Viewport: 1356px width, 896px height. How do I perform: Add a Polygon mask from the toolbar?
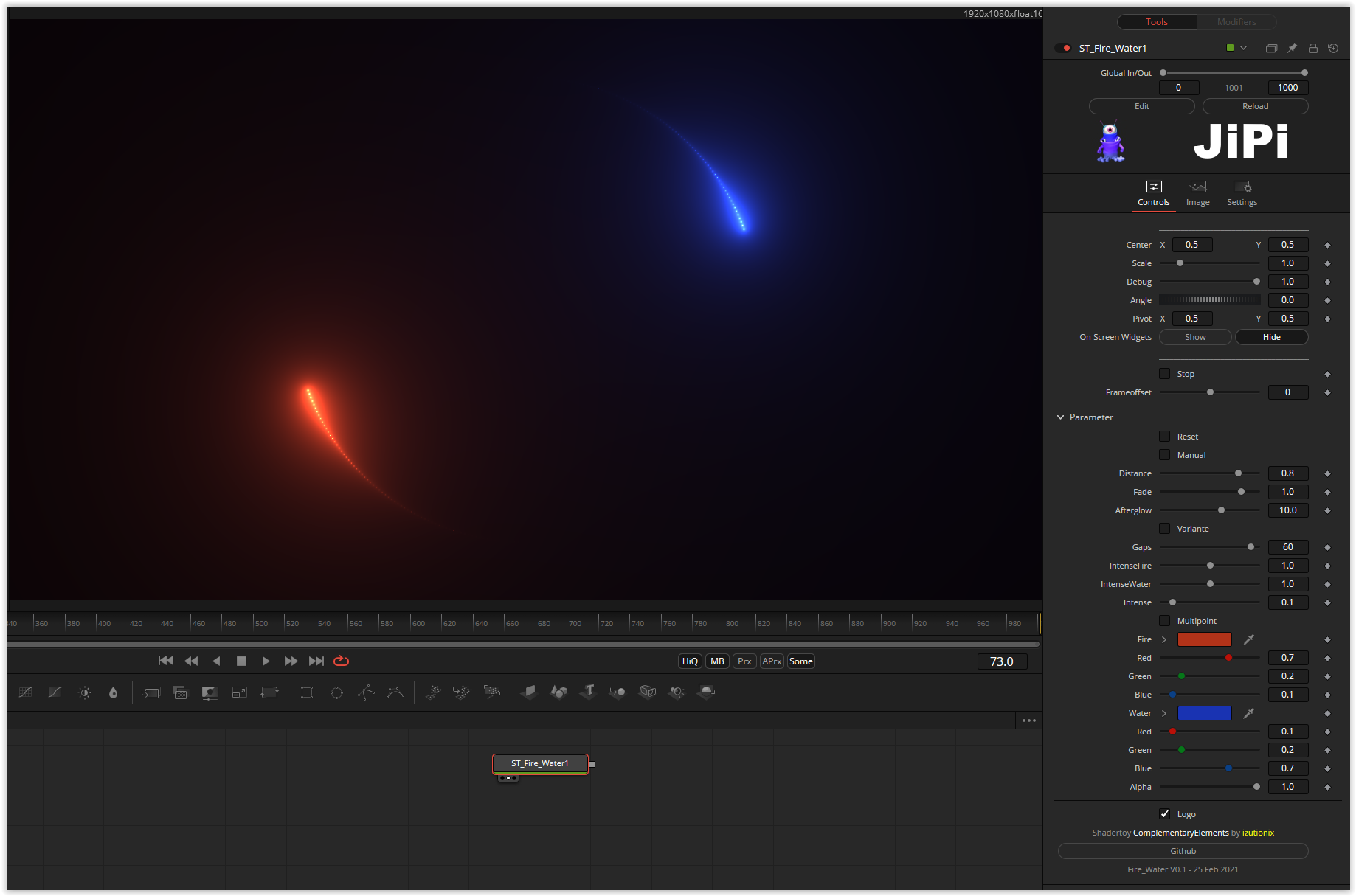point(366,692)
